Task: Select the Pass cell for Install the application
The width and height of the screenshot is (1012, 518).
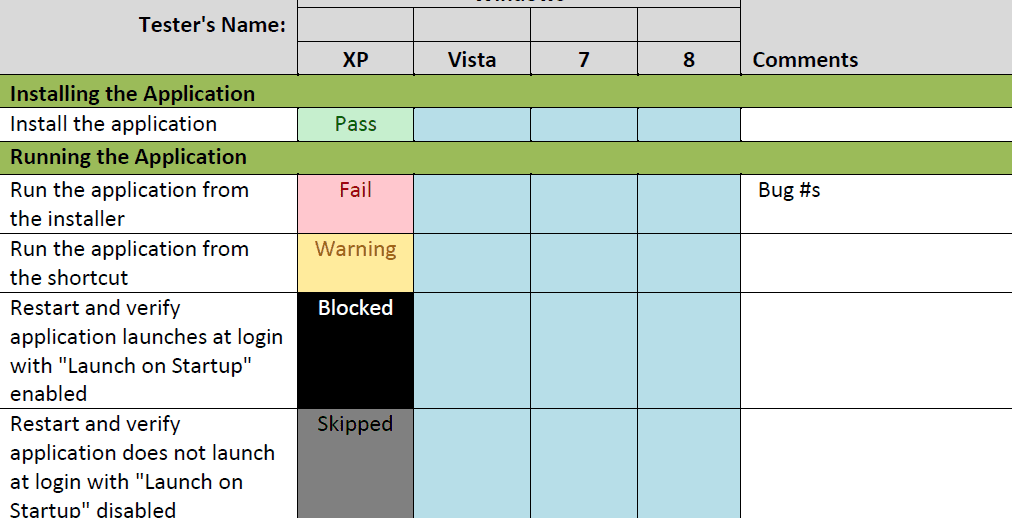Action: 356,125
